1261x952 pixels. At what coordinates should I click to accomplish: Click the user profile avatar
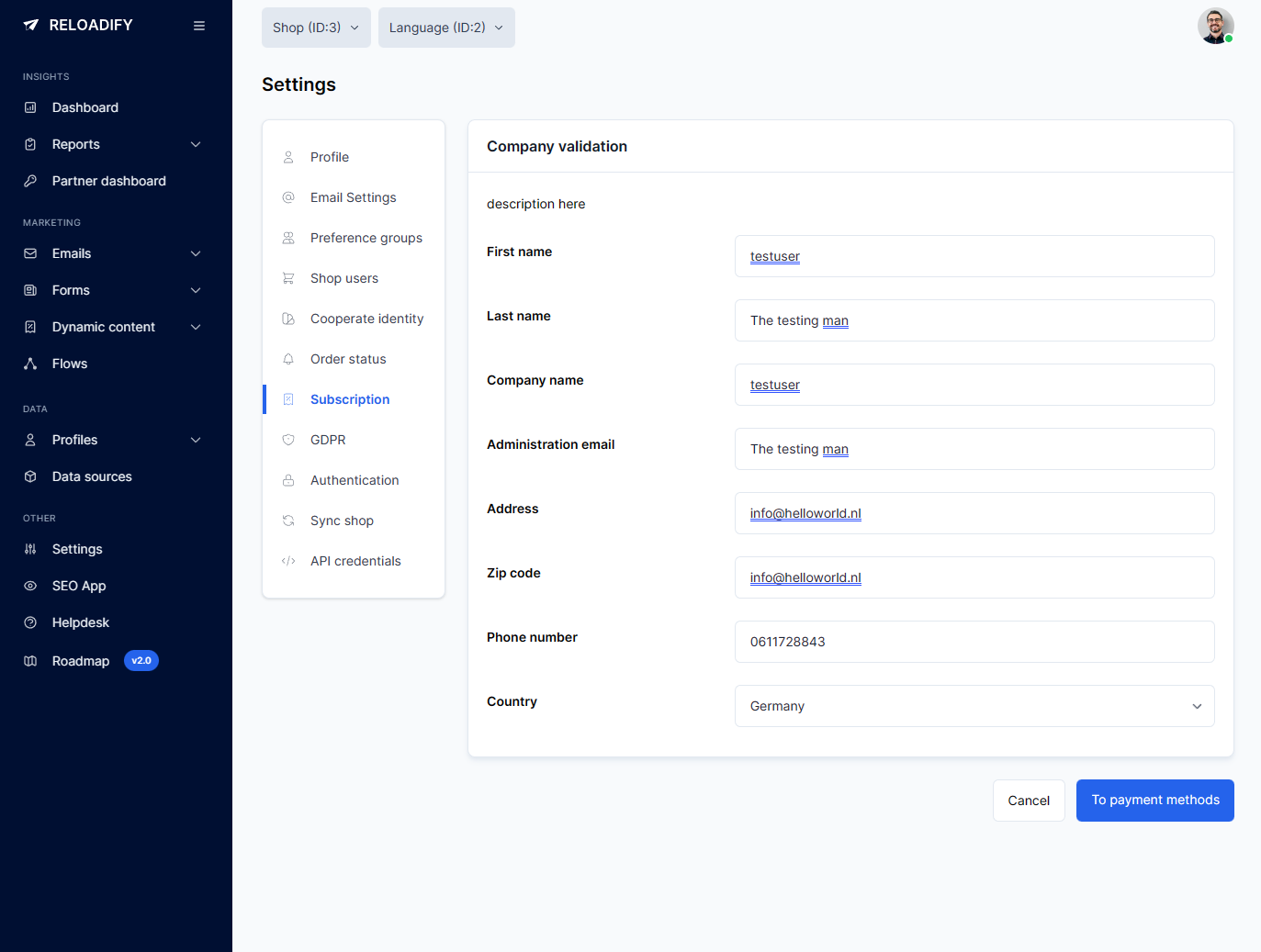tap(1215, 26)
